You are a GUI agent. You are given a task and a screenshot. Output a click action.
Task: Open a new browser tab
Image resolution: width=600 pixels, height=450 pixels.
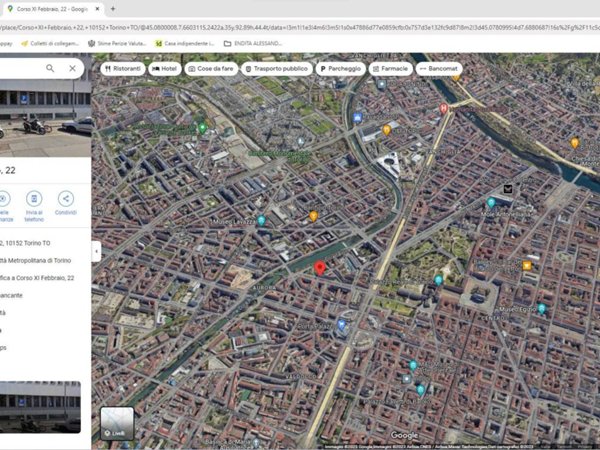tap(113, 9)
